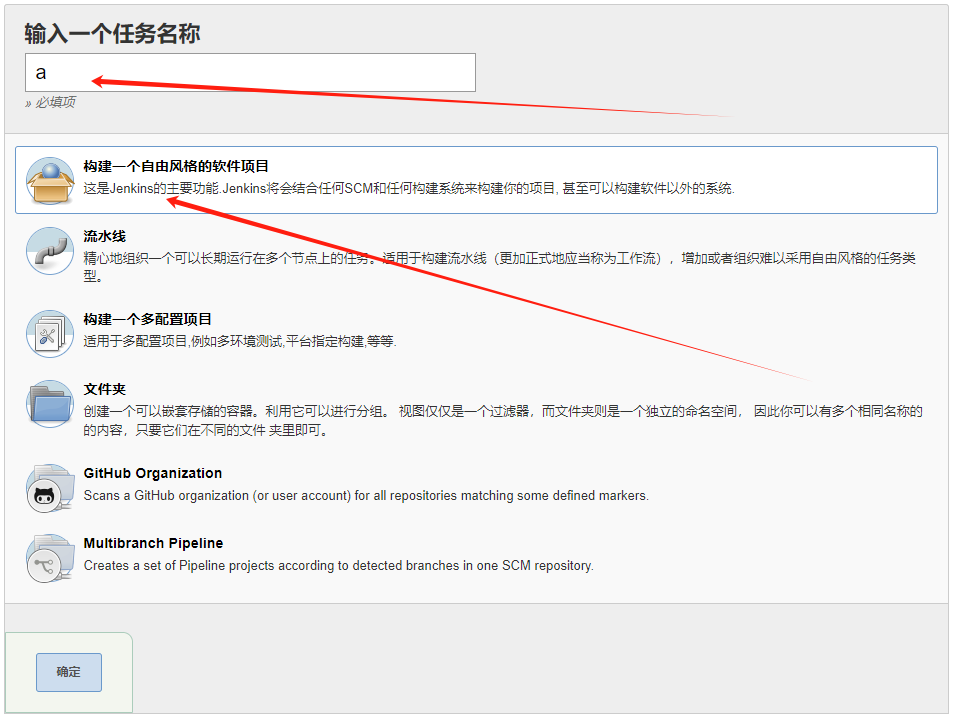The image size is (960, 721).
Task: Choose 构建一个多配置项目 title
Action: 148,319
